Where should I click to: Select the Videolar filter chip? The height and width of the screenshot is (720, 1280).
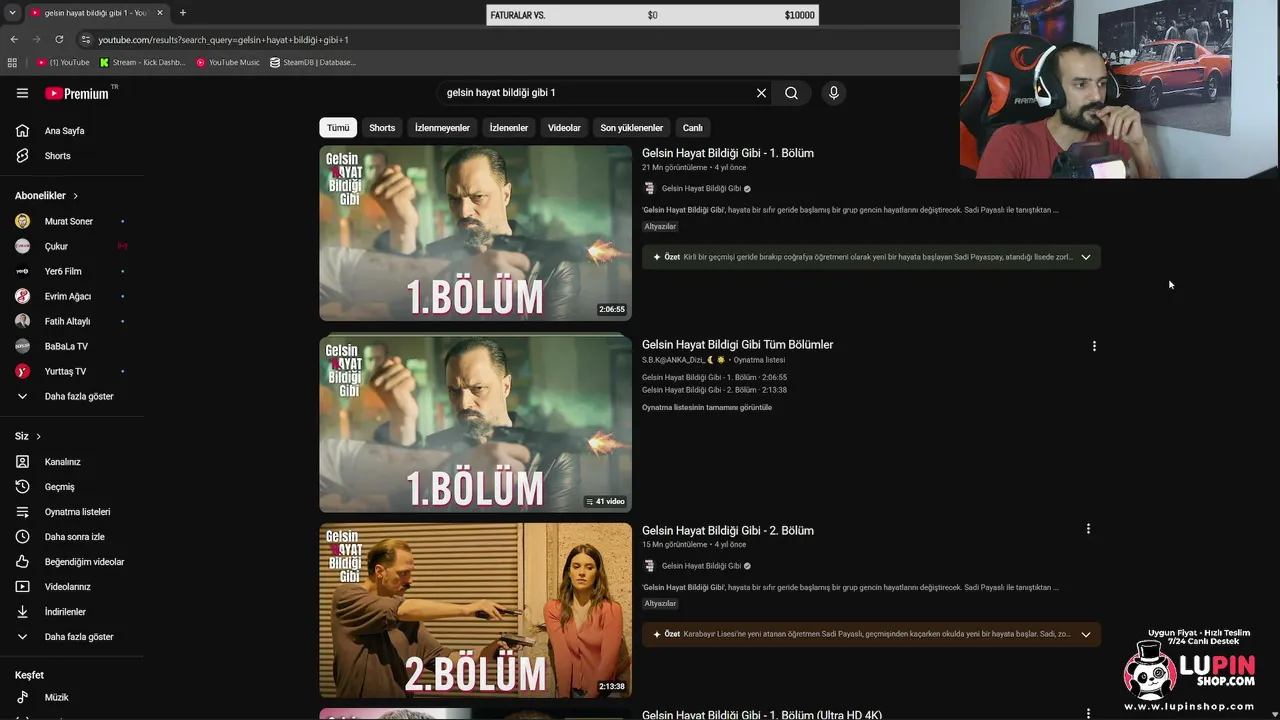point(564,128)
